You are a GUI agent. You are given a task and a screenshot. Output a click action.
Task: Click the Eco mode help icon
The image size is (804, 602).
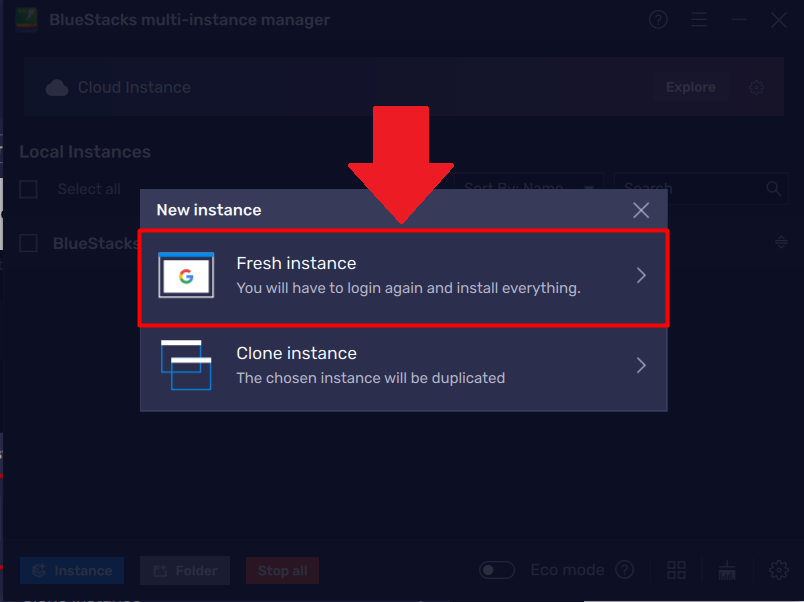pyautogui.click(x=624, y=569)
